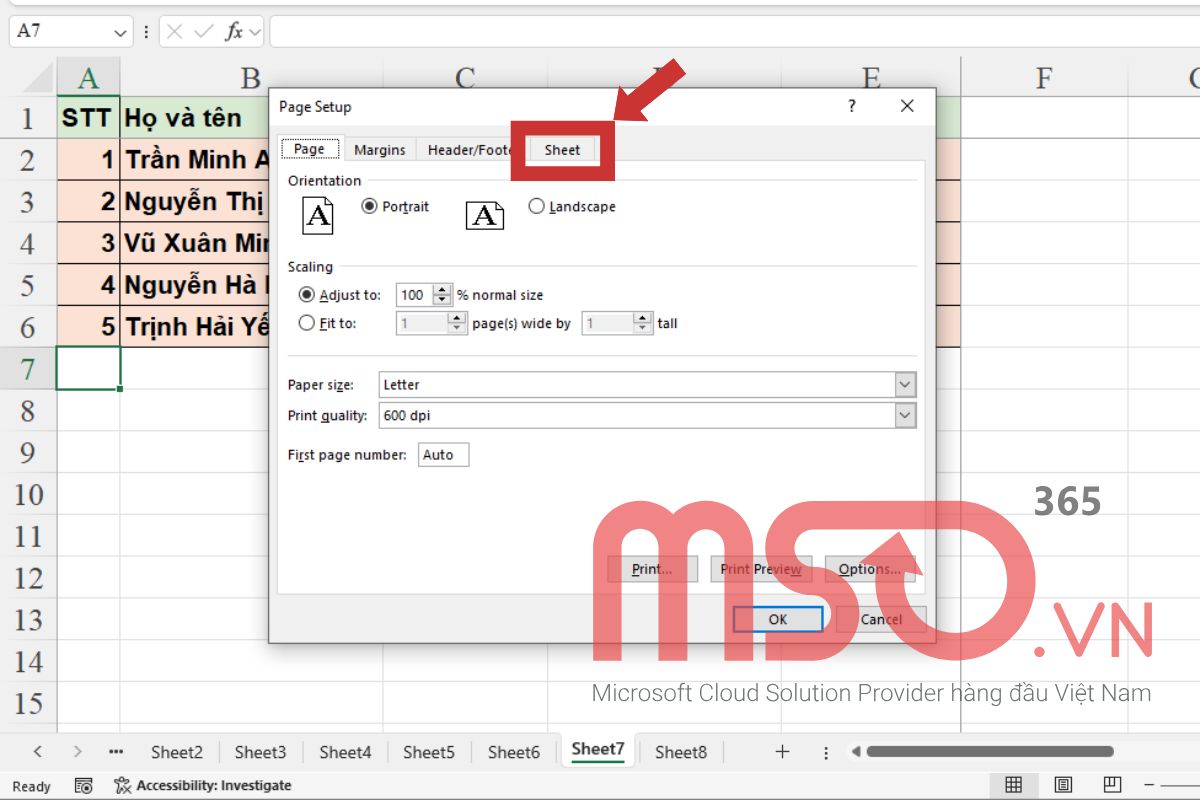Click cell with STT header
1200x800 pixels.
coord(89,118)
